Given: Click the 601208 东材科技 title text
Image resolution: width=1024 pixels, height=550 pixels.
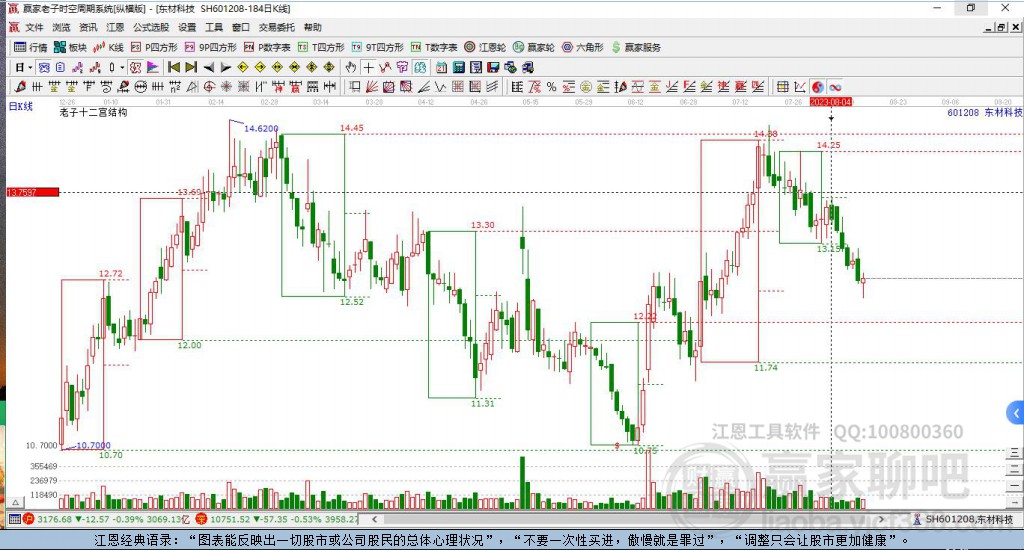Looking at the screenshot, I should 984,112.
